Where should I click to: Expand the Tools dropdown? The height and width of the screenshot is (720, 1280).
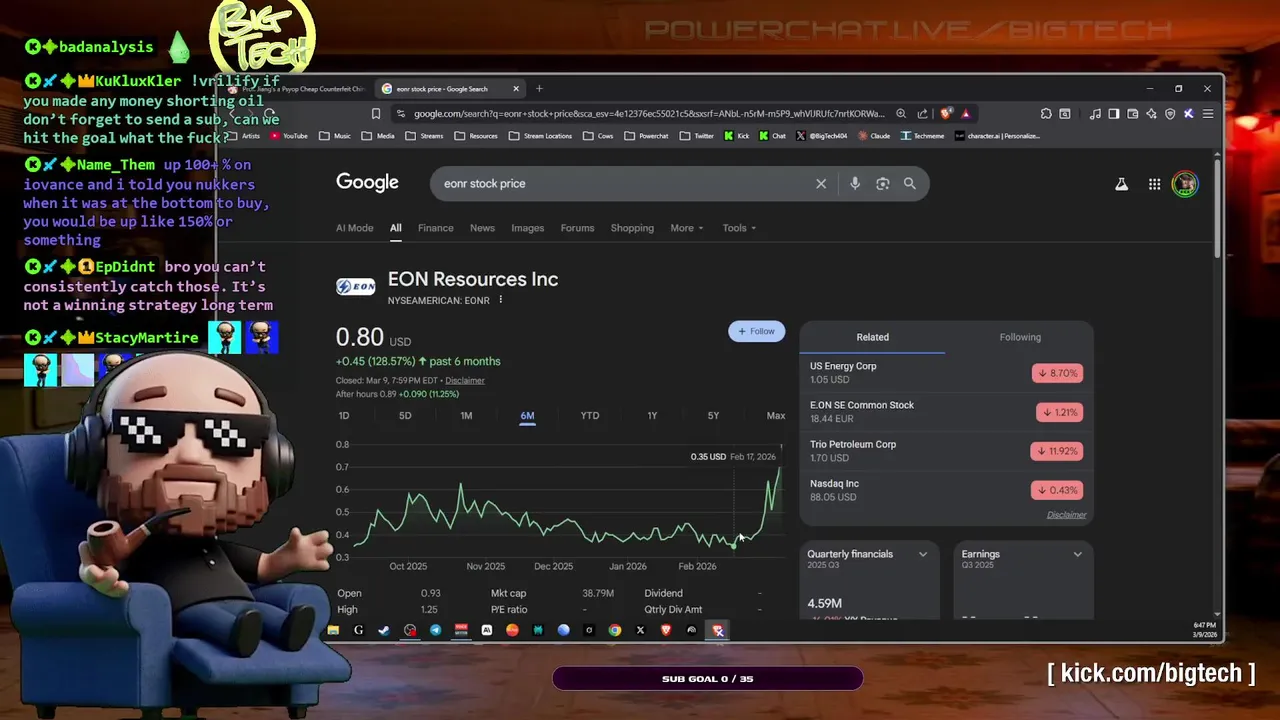739,228
